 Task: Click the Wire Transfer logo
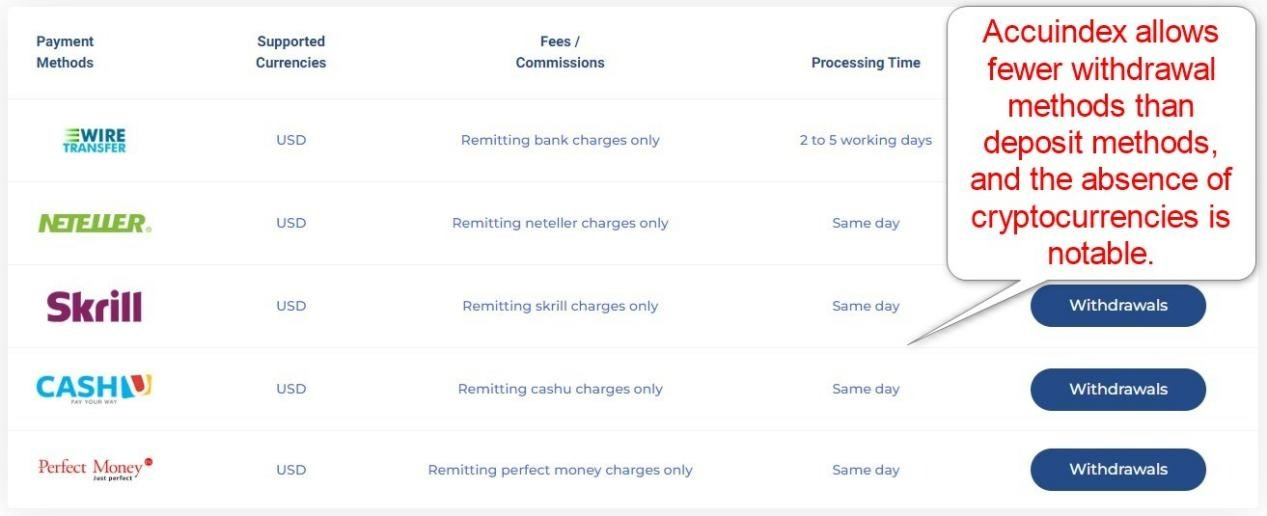pos(94,140)
